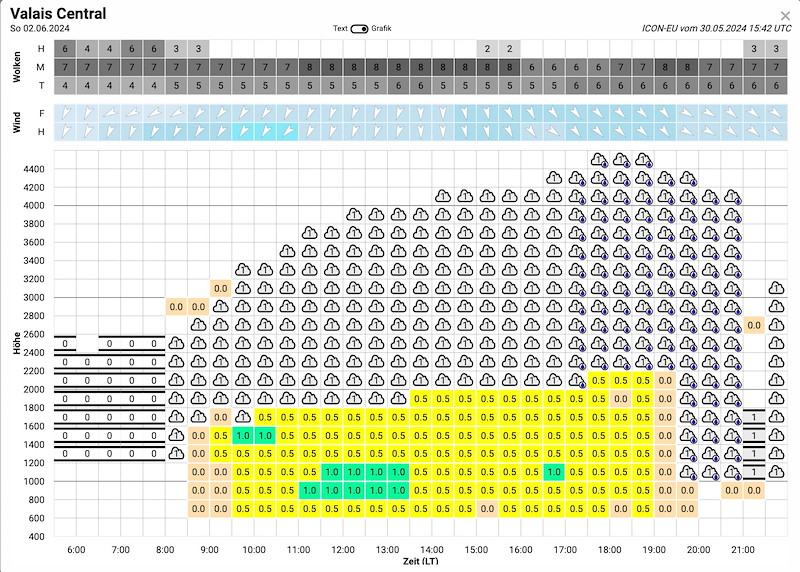Screen dimensions: 800x572
Task: Click the cloud icon at 8:00 and 2400m
Action: [x=176, y=343]
